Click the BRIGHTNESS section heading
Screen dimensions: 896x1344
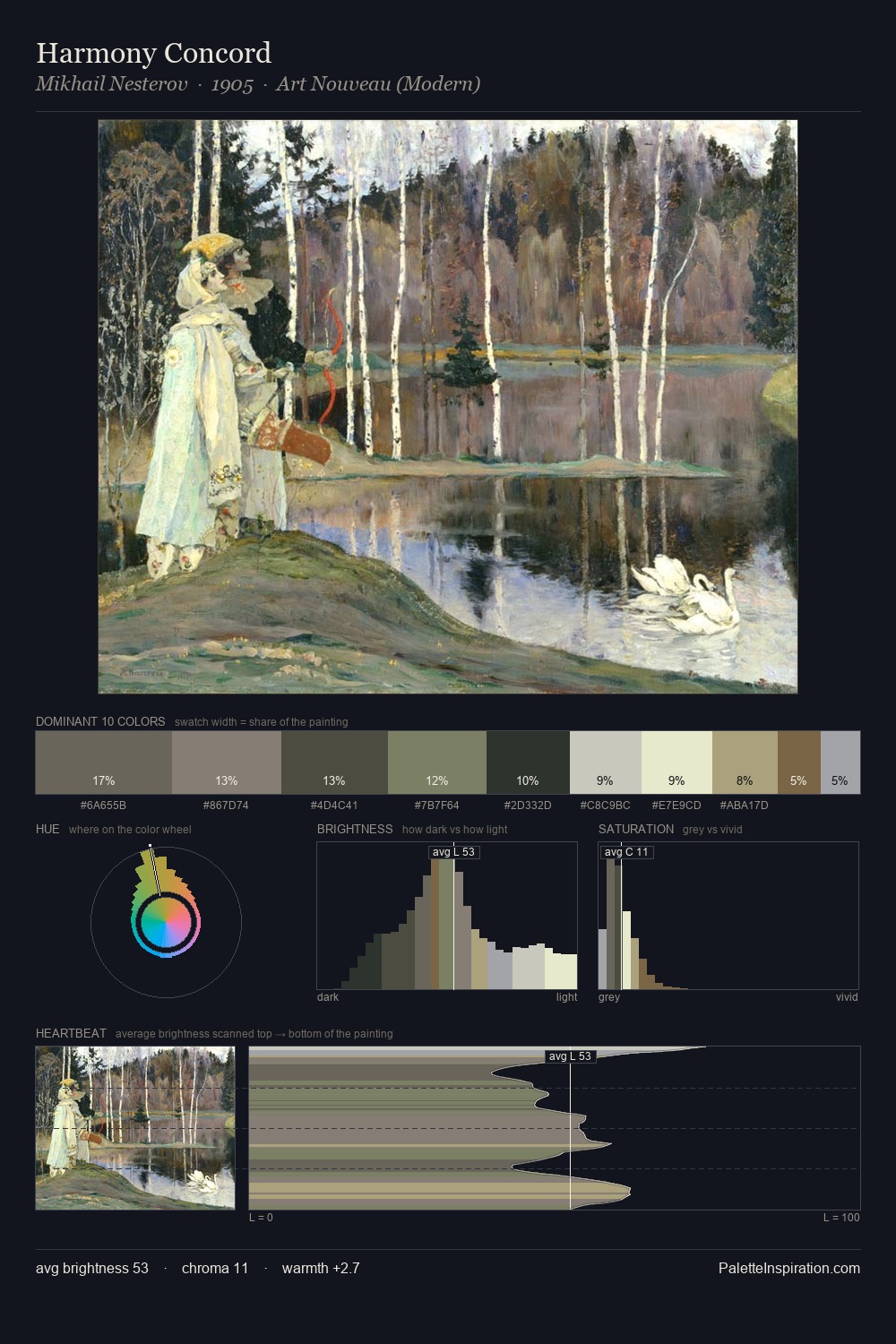(355, 829)
